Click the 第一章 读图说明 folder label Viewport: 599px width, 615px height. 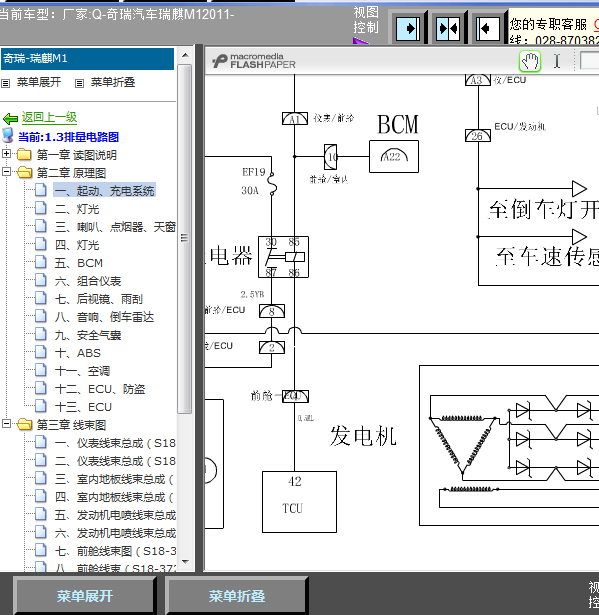[x=77, y=155]
